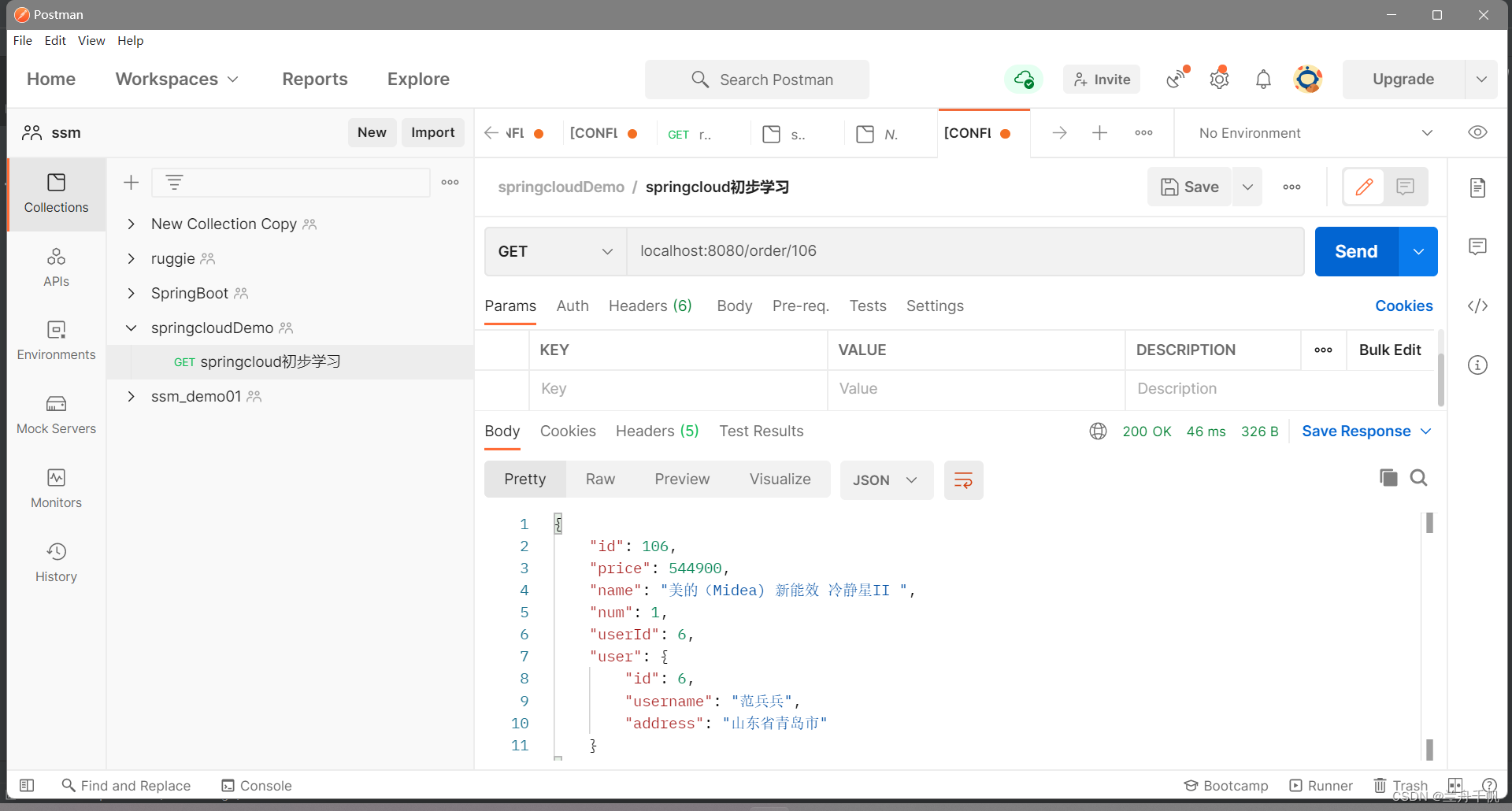Switch to the Pre-req. tab
Screen dimensions: 1512x811
pyautogui.click(x=801, y=306)
